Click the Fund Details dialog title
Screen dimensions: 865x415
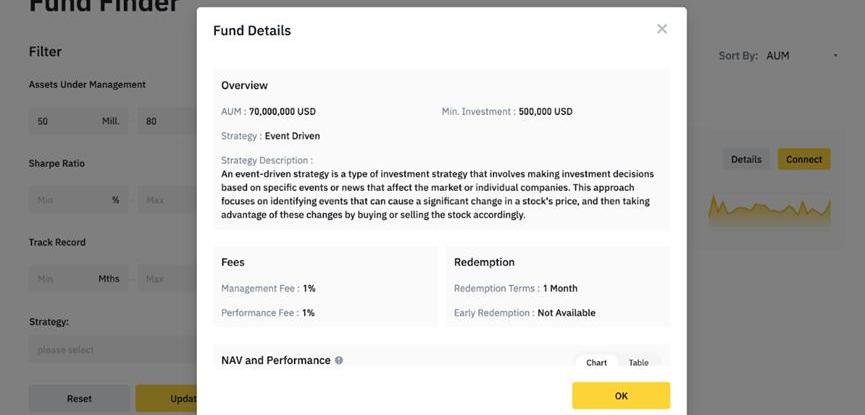252,31
